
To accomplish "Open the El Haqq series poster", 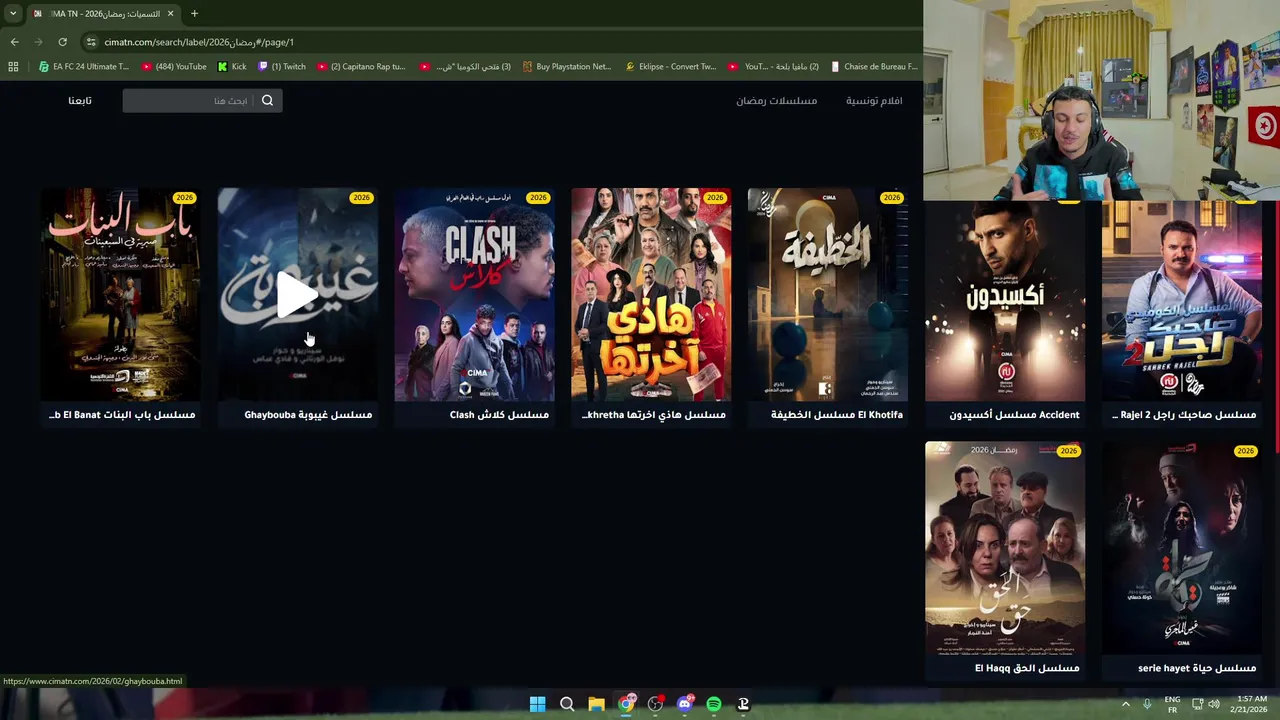I will coord(1005,548).
